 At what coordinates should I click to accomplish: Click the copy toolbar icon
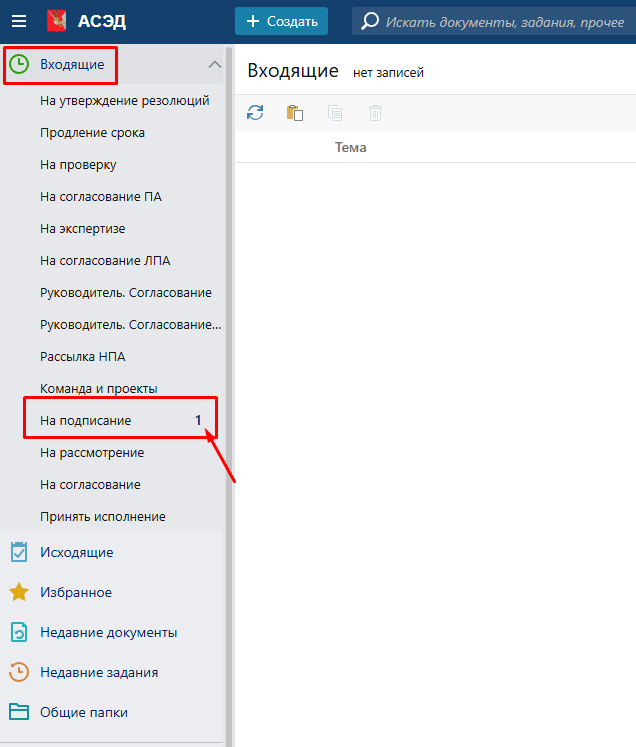(x=335, y=113)
